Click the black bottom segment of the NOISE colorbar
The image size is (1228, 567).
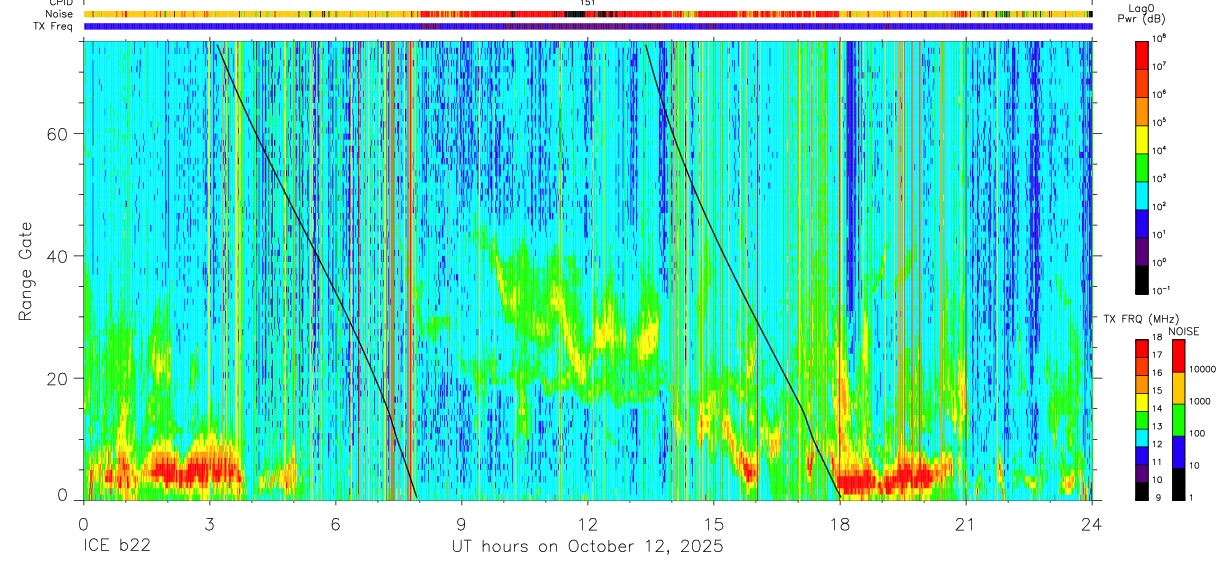coord(1178,484)
